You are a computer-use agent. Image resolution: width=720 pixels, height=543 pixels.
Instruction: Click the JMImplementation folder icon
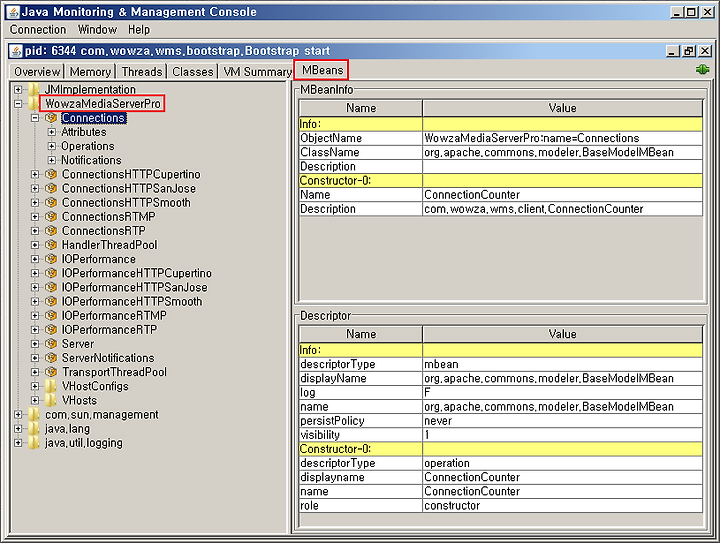click(34, 90)
